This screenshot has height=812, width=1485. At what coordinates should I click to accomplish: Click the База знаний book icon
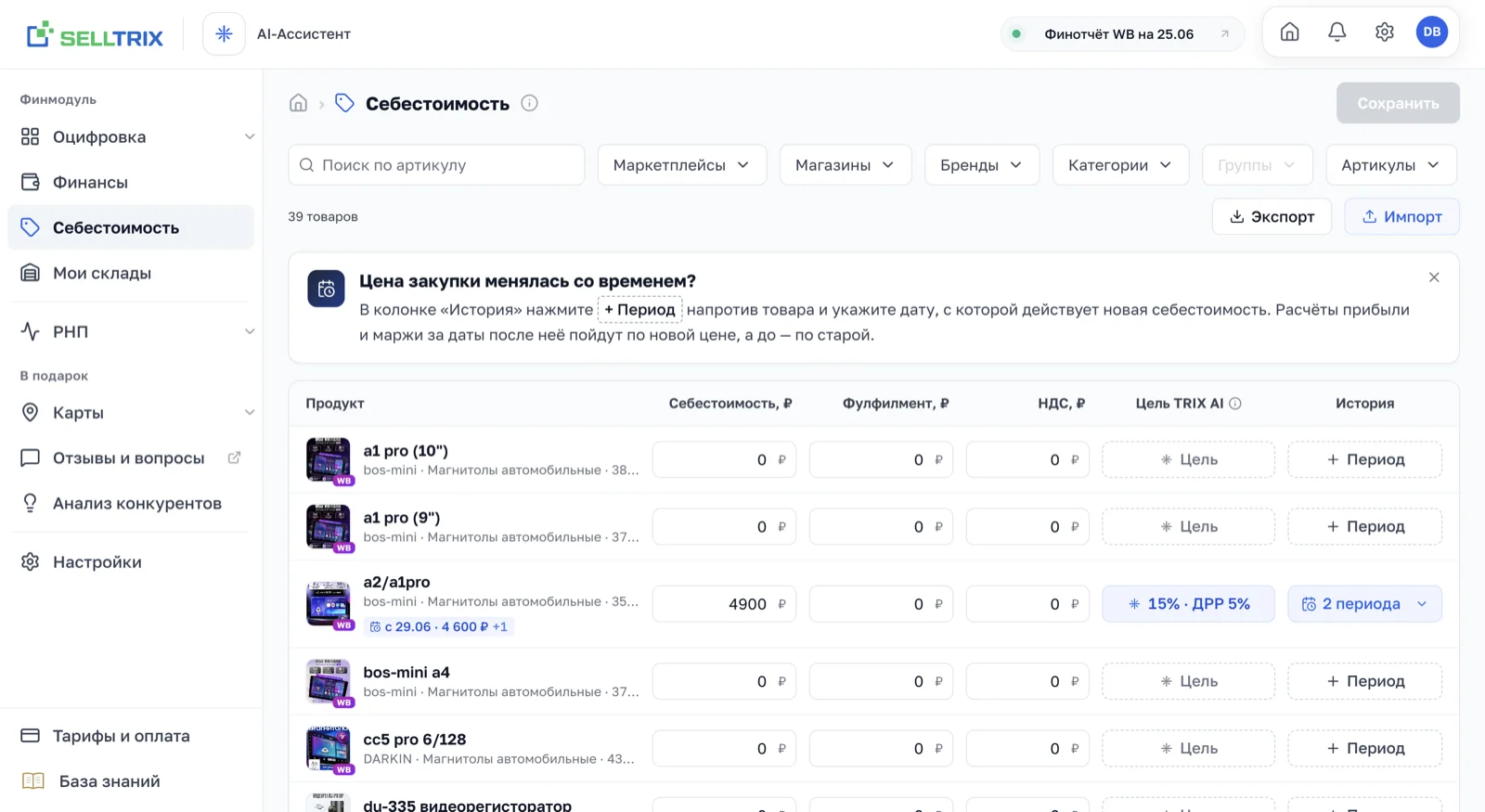tap(32, 781)
